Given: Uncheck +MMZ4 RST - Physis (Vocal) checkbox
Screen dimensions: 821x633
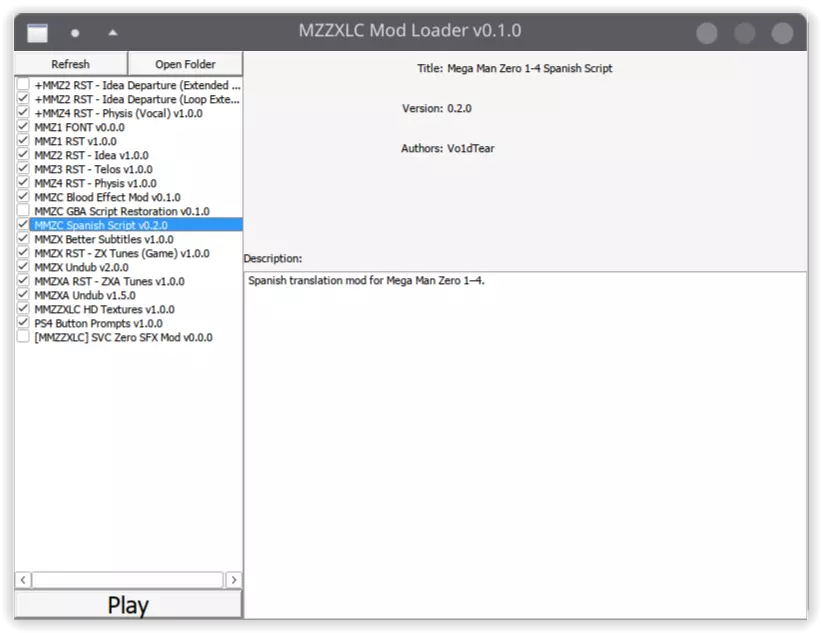Looking at the screenshot, I should 23,113.
